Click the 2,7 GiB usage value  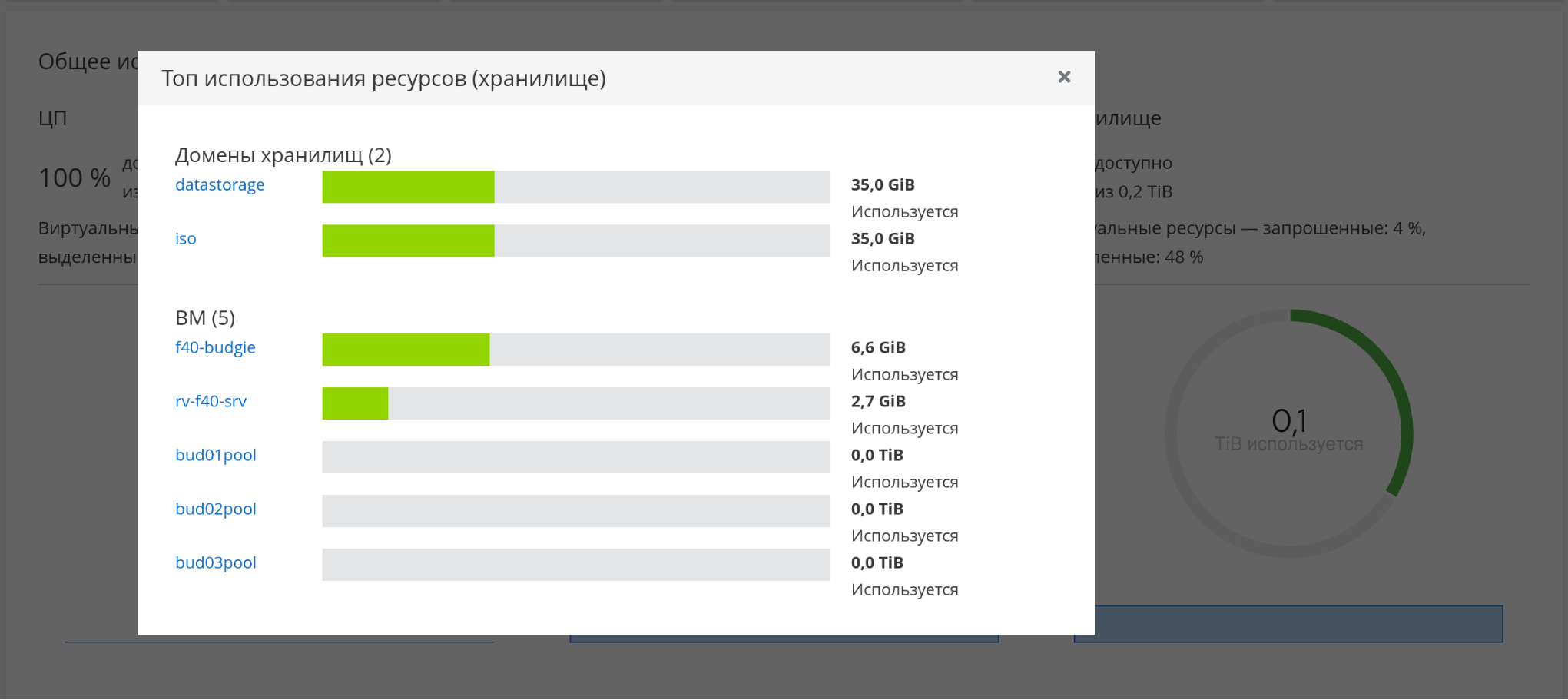pos(878,401)
